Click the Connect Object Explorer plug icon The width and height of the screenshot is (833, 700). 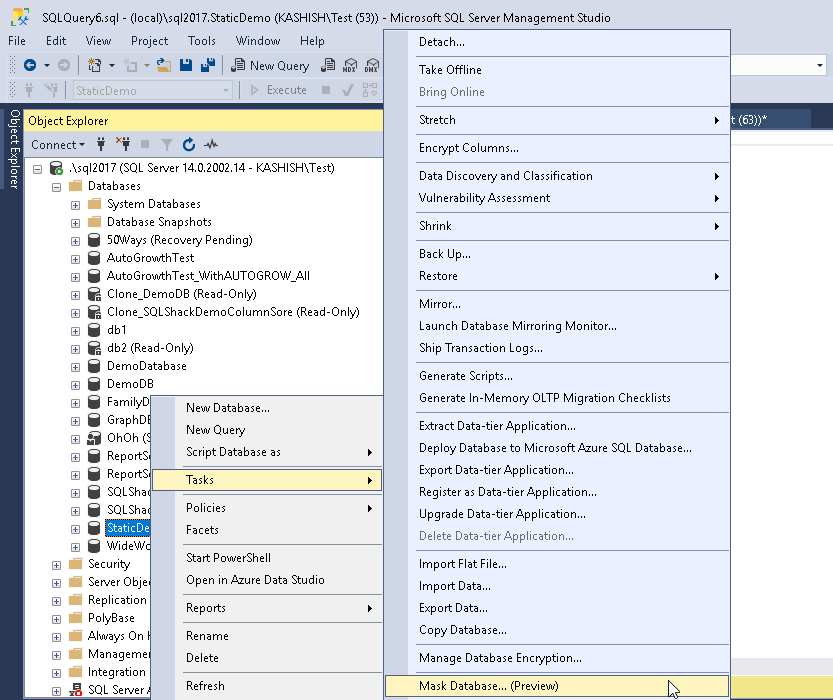(x=101, y=145)
